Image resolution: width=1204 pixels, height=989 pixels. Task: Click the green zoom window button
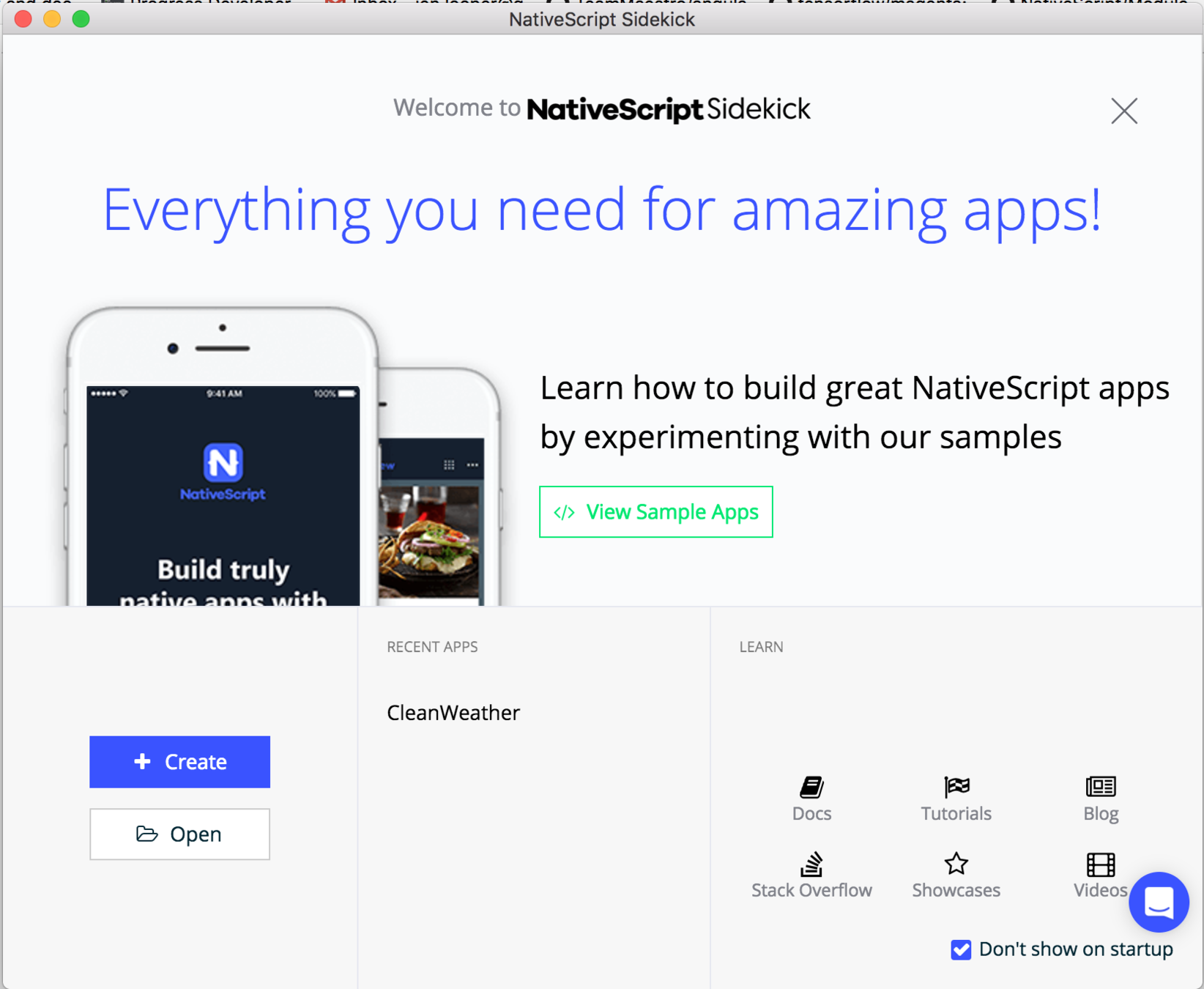(x=81, y=19)
